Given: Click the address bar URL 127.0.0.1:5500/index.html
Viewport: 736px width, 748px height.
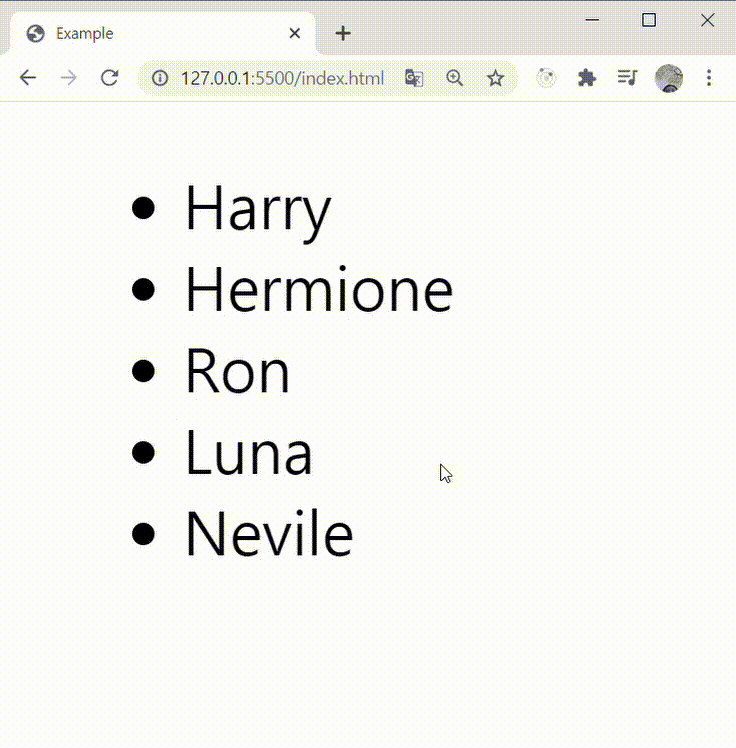Looking at the screenshot, I should point(282,78).
